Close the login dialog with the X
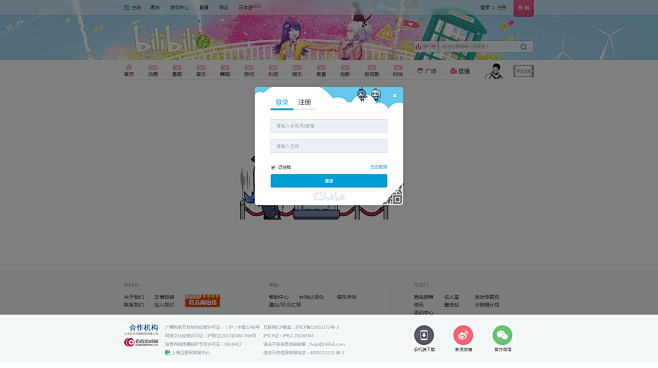The width and height of the screenshot is (658, 368). [394, 95]
